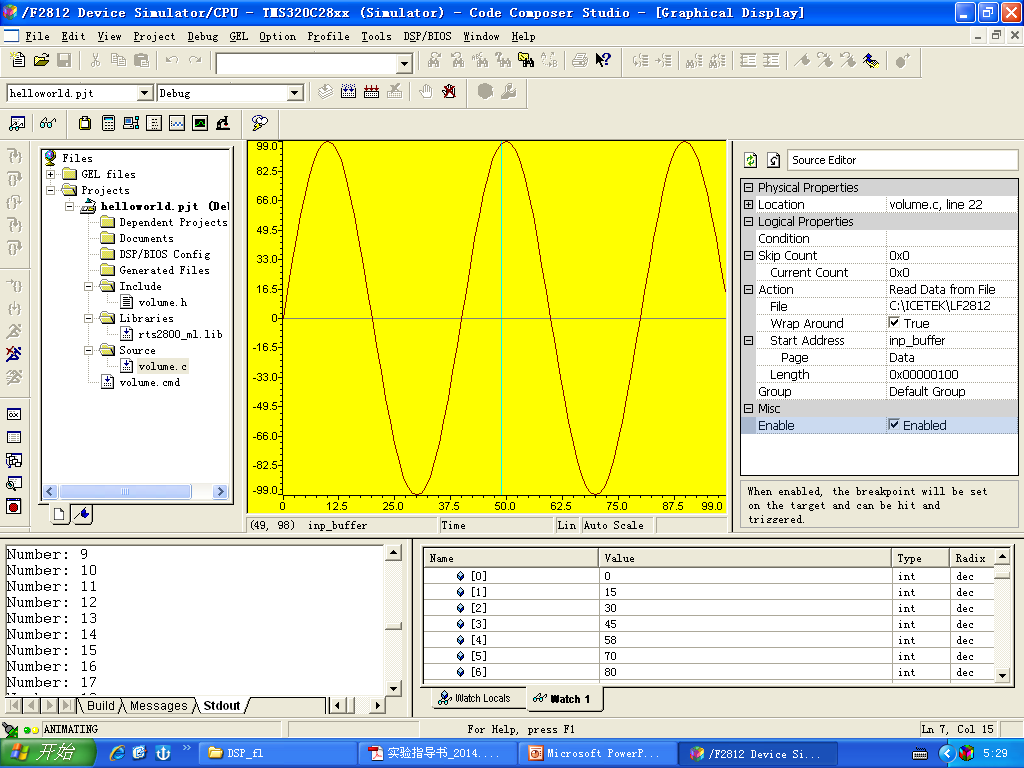1024x768 pixels.
Task: Open the helloworld.pjt project dropdown
Action: click(146, 93)
